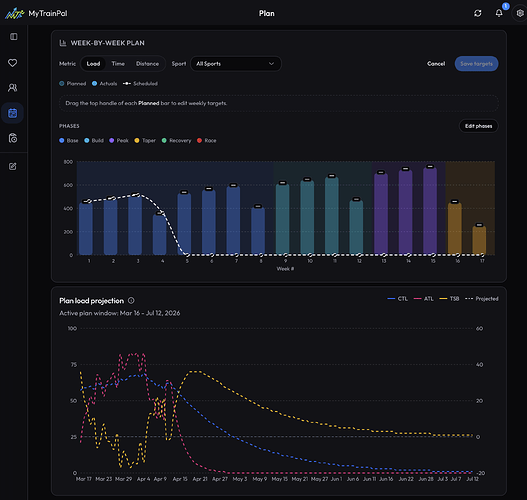Click the drag handle hint text
The width and height of the screenshot is (527, 500).
[146, 103]
